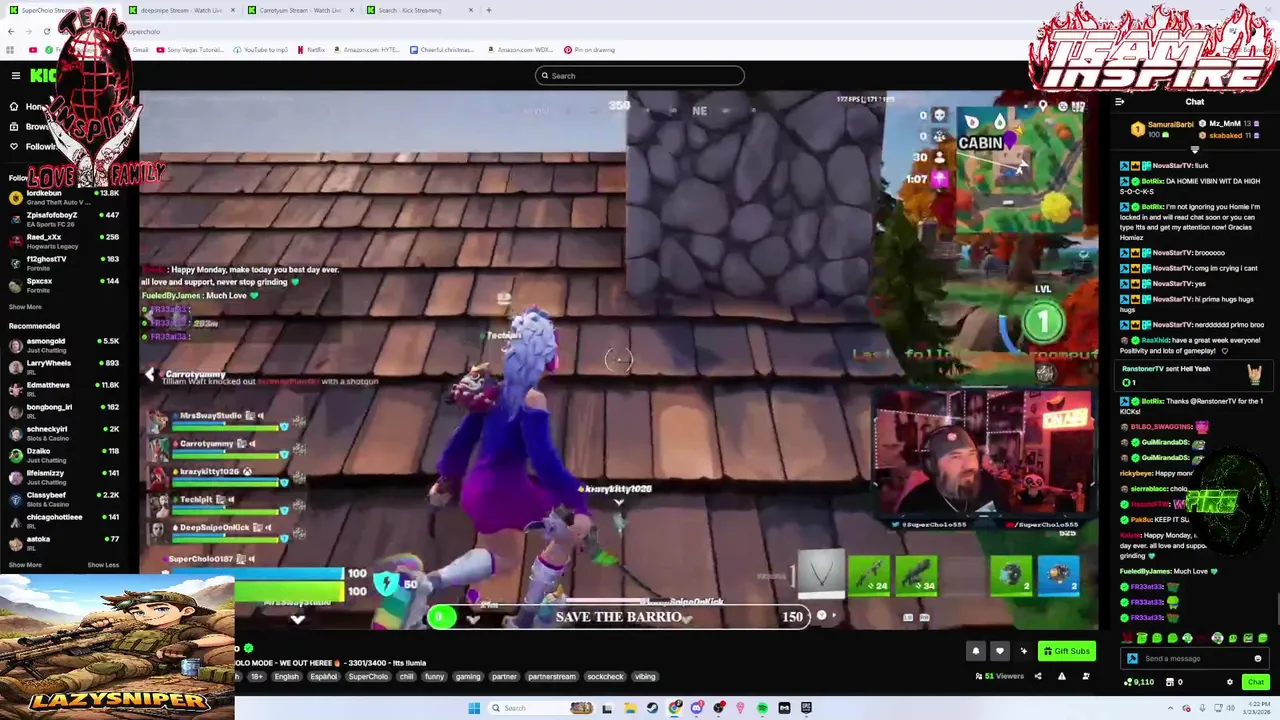Select the SuperCholo stream tag

pos(367,676)
